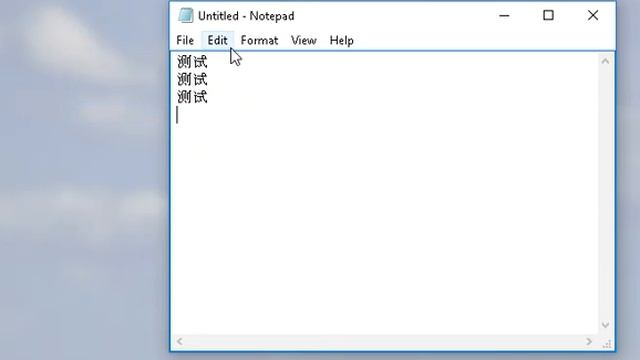The width and height of the screenshot is (640, 360).
Task: Open the File menu
Action: tap(185, 40)
